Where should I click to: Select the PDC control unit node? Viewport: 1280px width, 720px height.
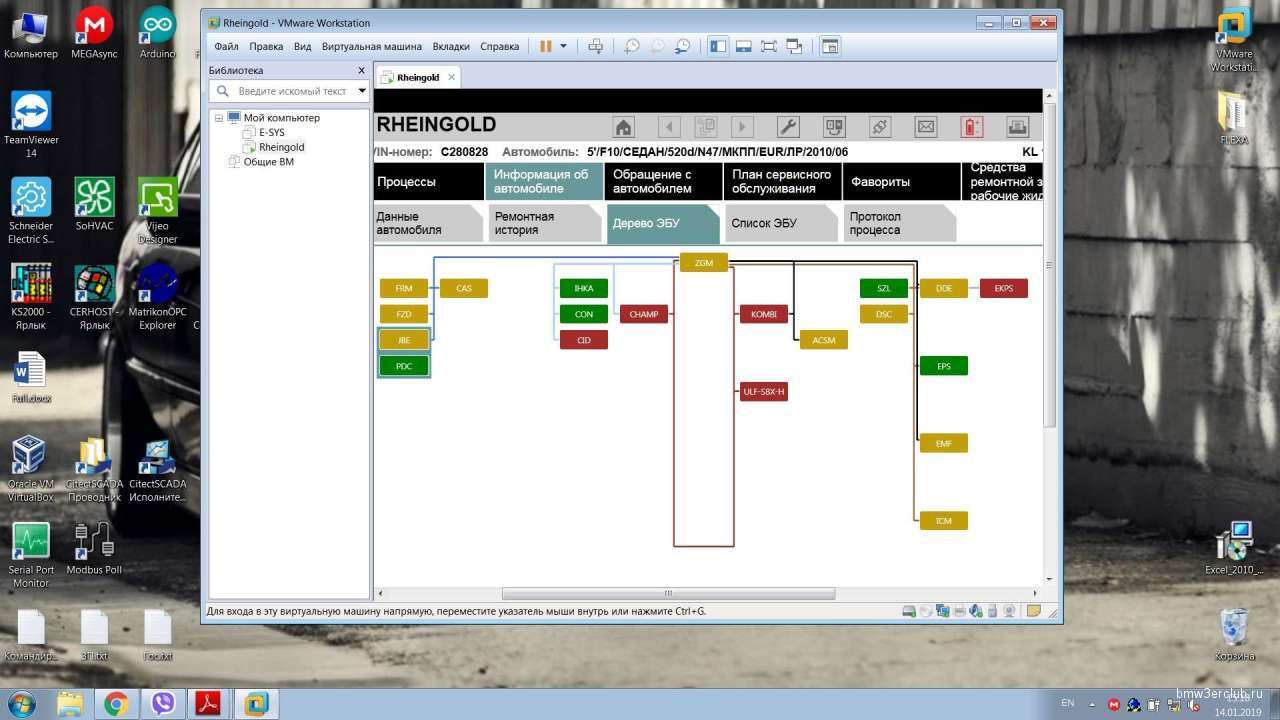404,366
